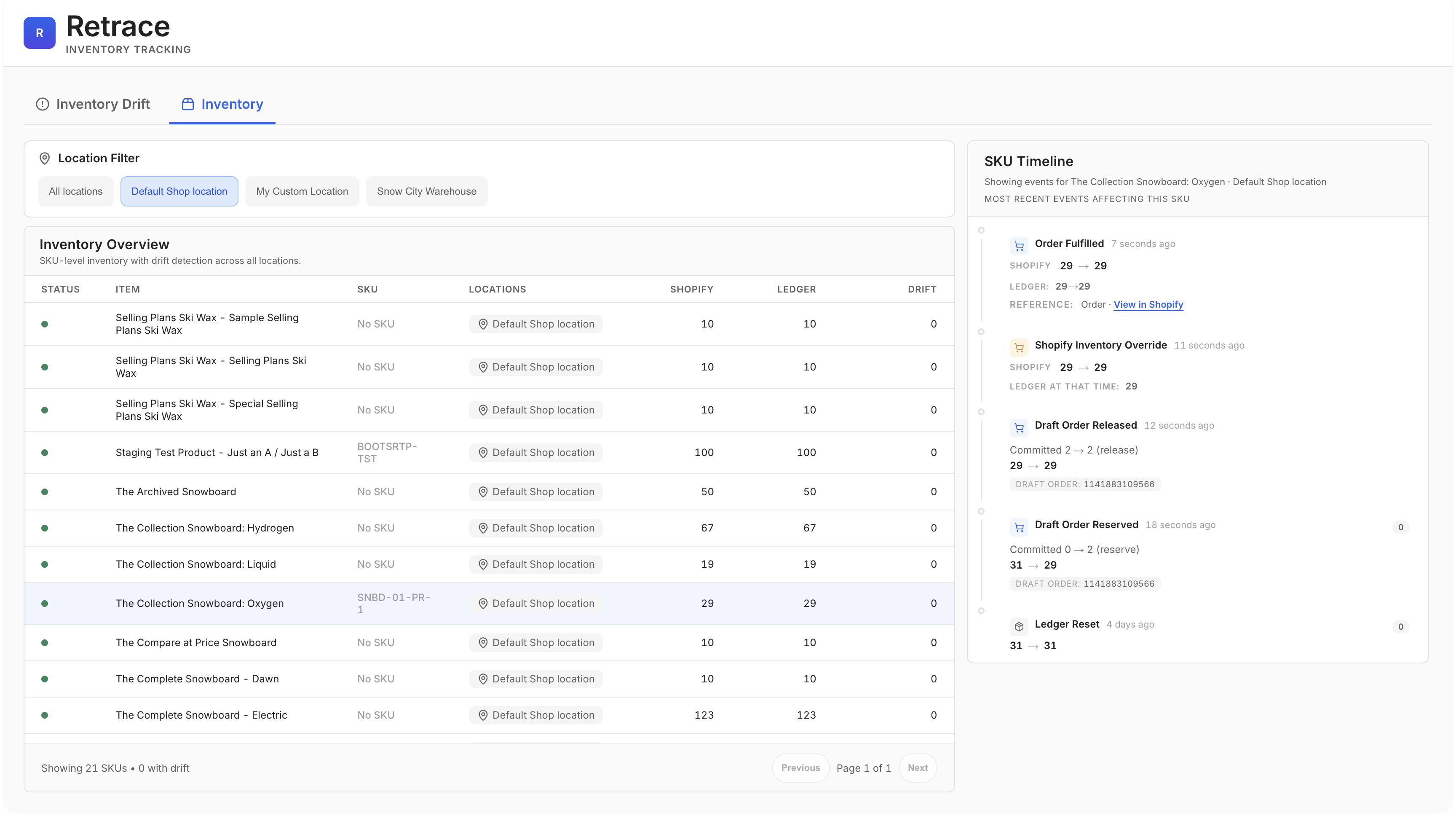Select The Collection Snowboard: Liquid item
Image resolution: width=1456 pixels, height=816 pixels.
point(195,564)
